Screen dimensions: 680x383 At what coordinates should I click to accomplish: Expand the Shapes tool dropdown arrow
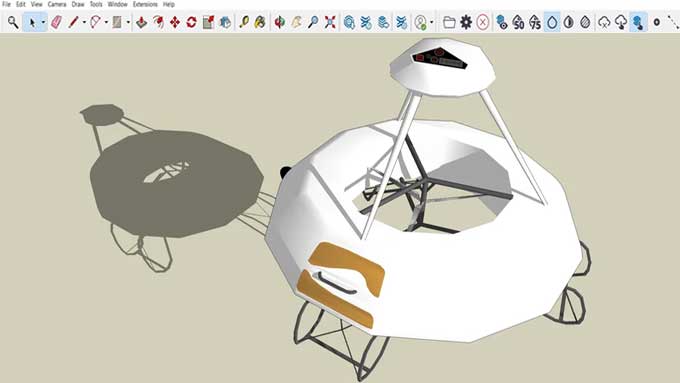[x=128, y=22]
